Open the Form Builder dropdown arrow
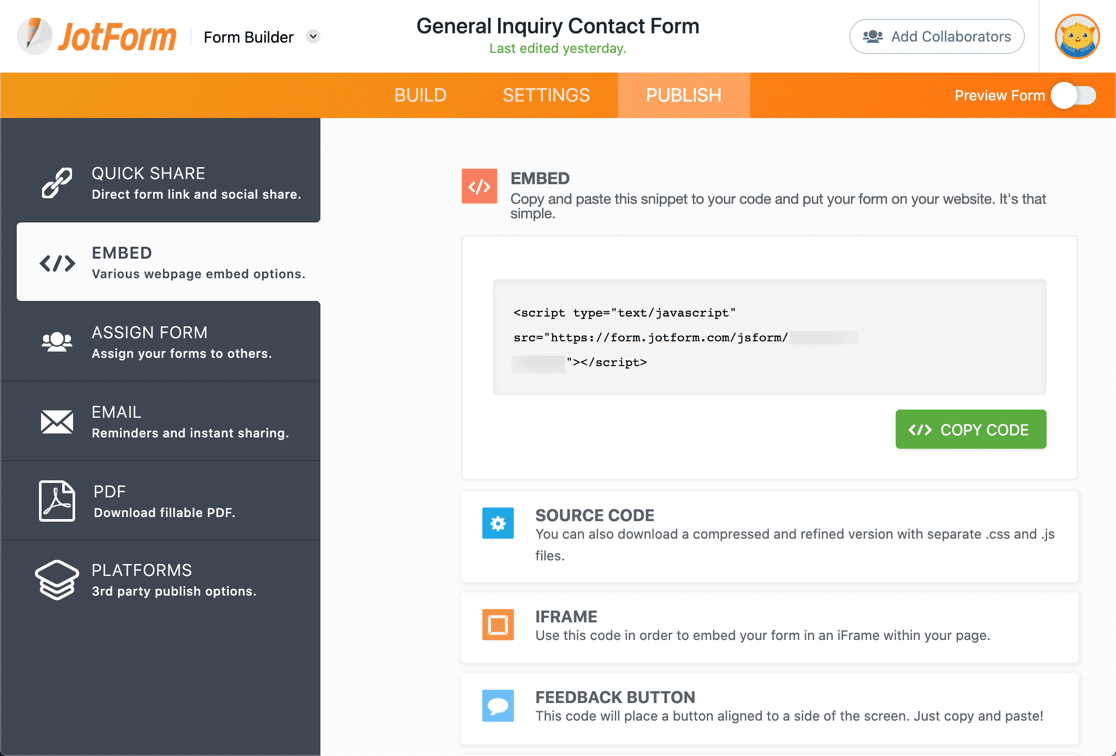1116x756 pixels. click(313, 37)
